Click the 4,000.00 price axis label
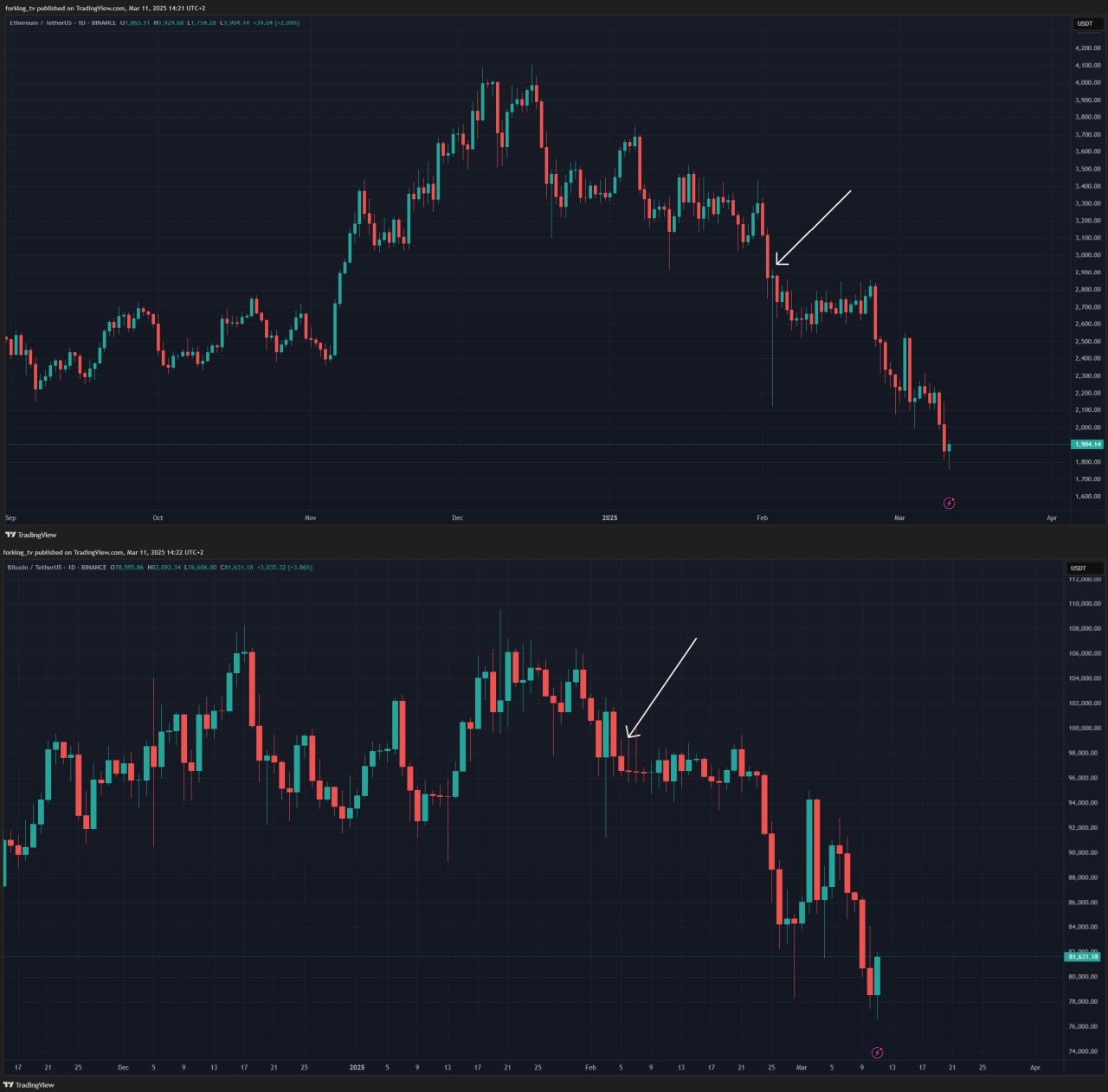 coord(1088,83)
